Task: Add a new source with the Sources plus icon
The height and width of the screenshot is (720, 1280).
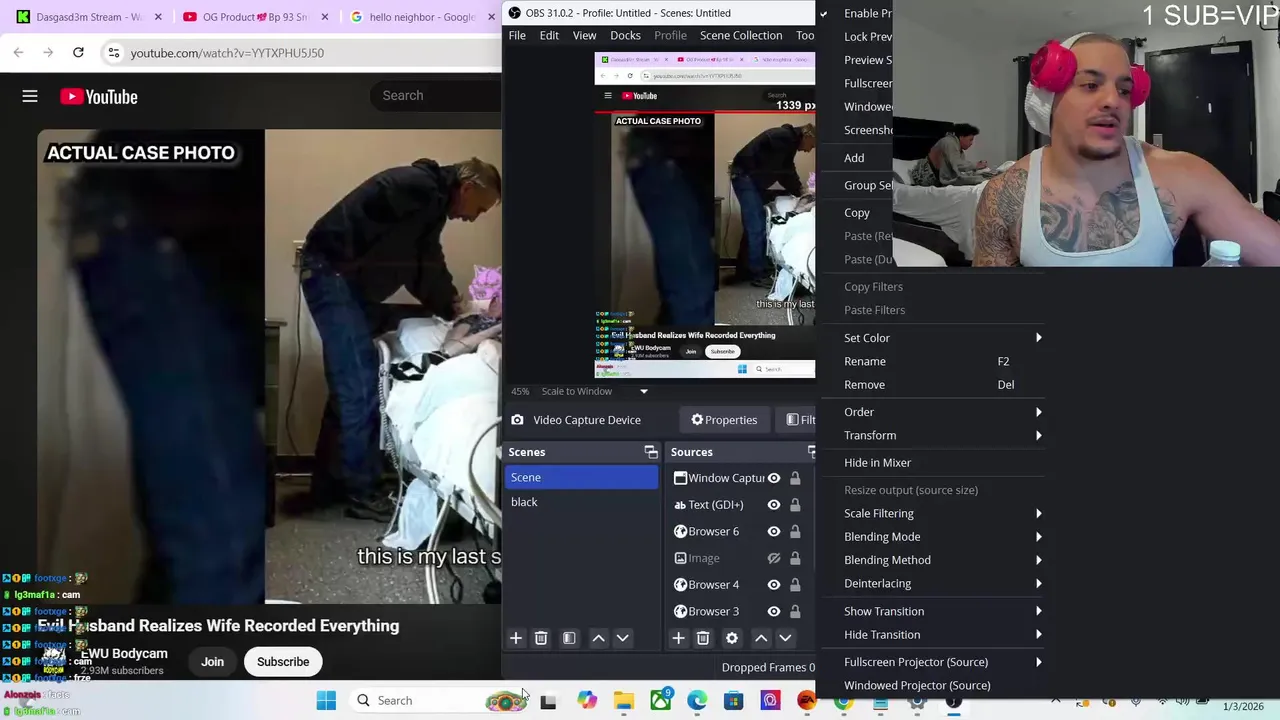Action: (678, 638)
